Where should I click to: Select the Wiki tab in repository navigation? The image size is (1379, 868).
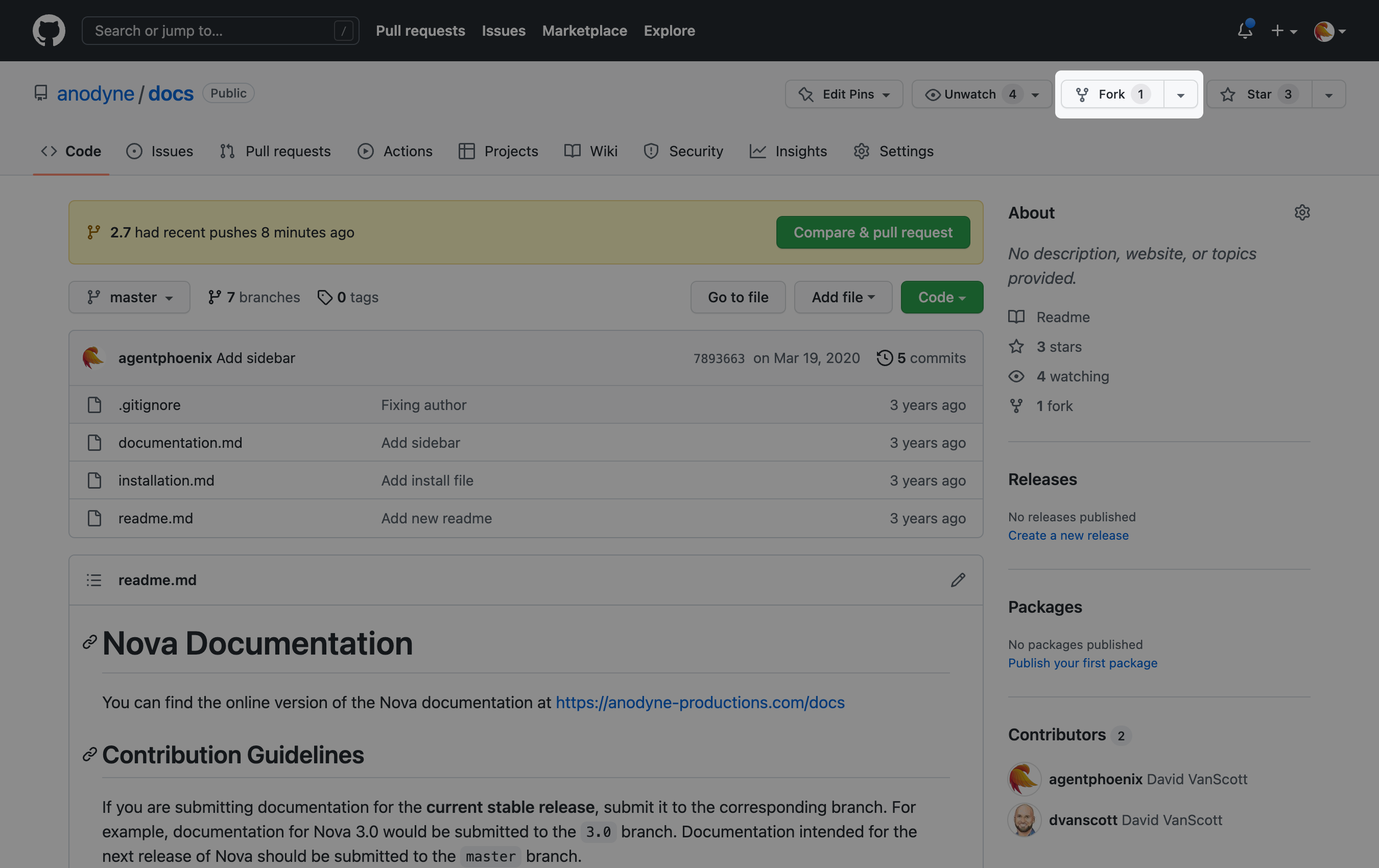(591, 151)
